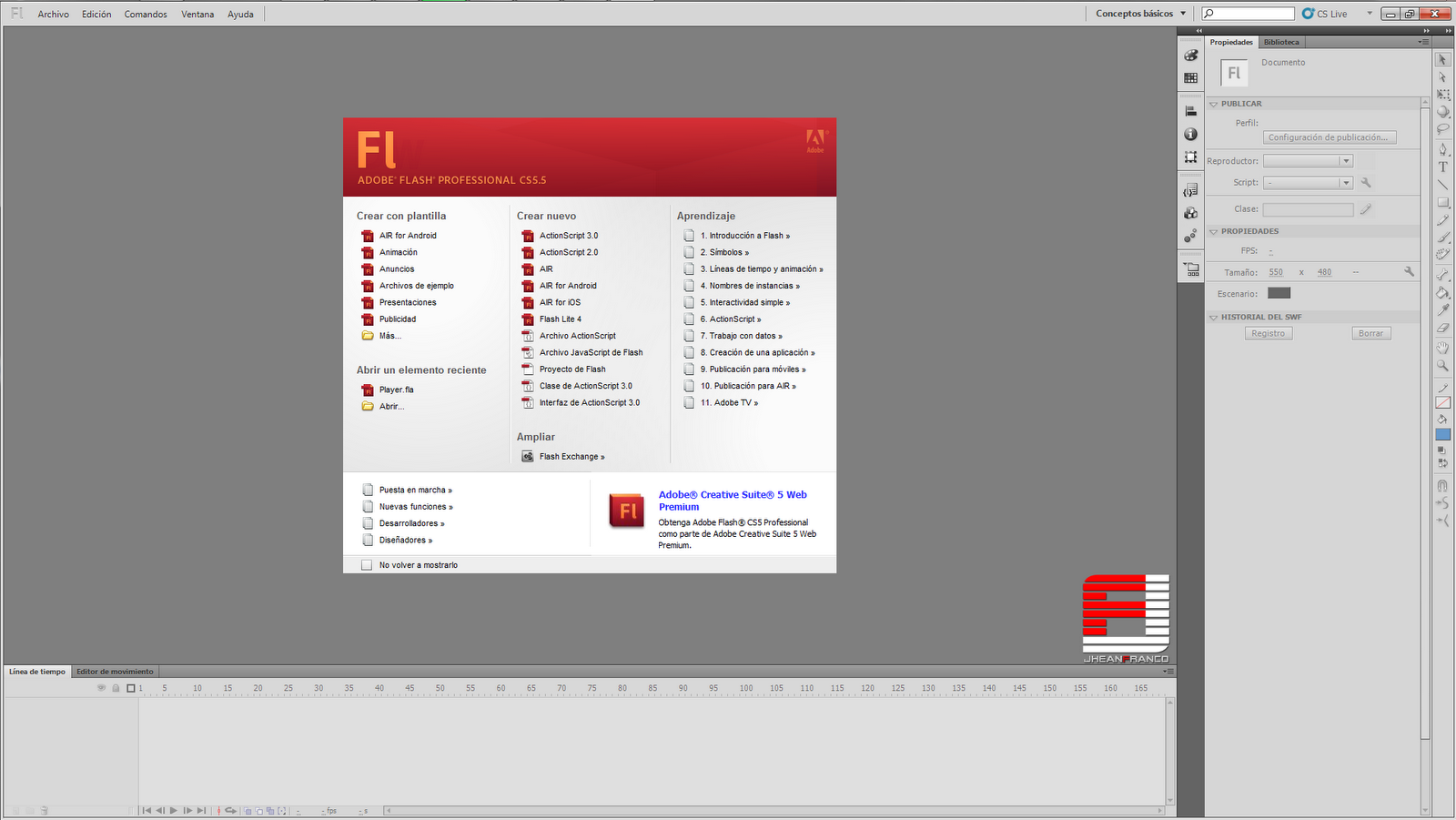1456x820 pixels.
Task: Select the Subselection tool
Action: click(x=1442, y=77)
